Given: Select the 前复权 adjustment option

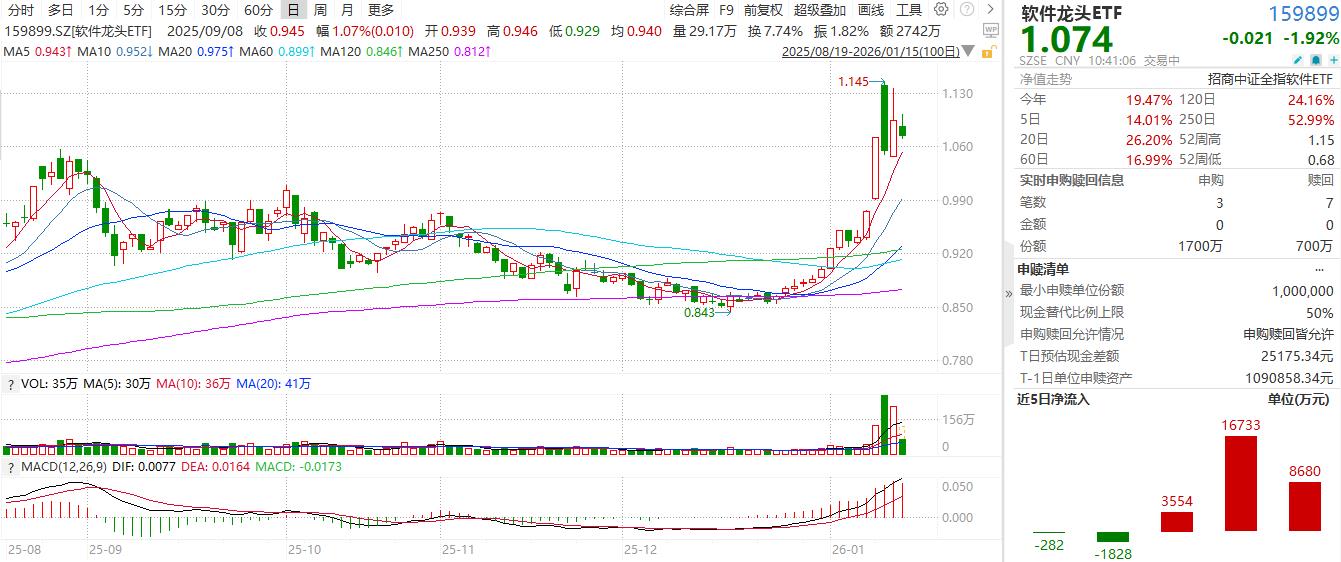Looking at the screenshot, I should click(x=764, y=10).
